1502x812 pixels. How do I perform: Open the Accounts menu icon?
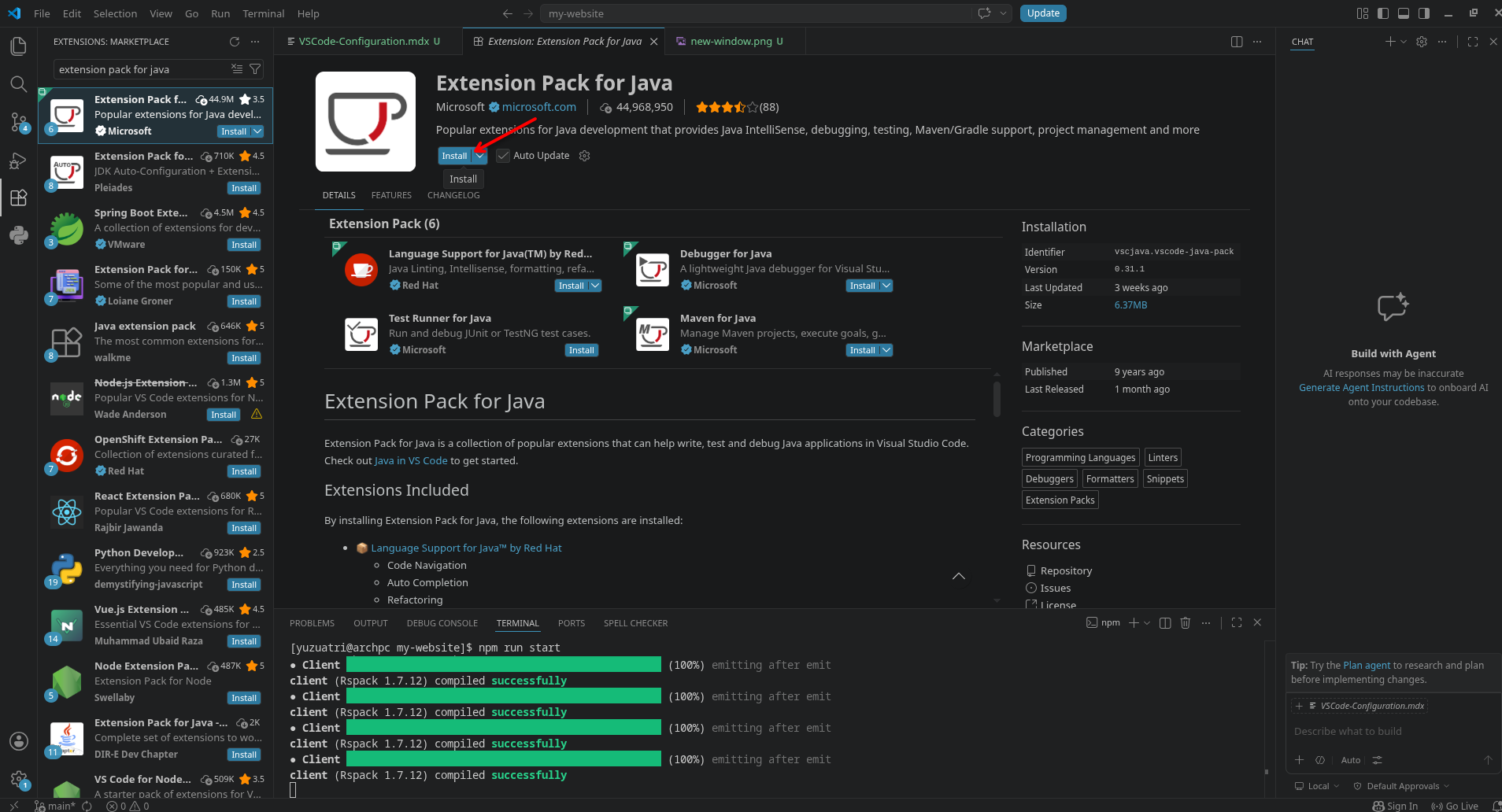point(18,741)
